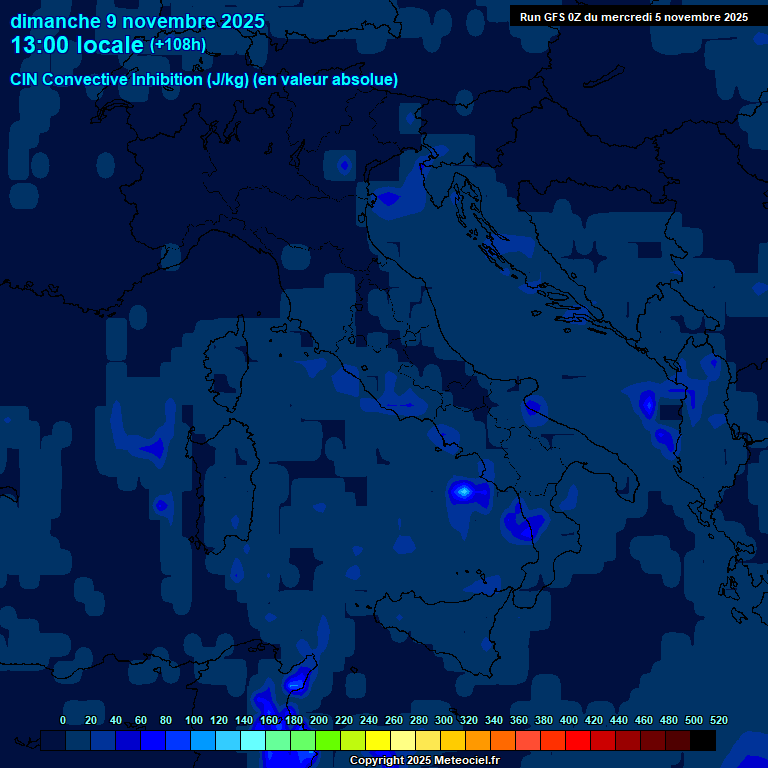This screenshot has height=768, width=768.
Task: Click the legend value label 260
Action: click(393, 721)
